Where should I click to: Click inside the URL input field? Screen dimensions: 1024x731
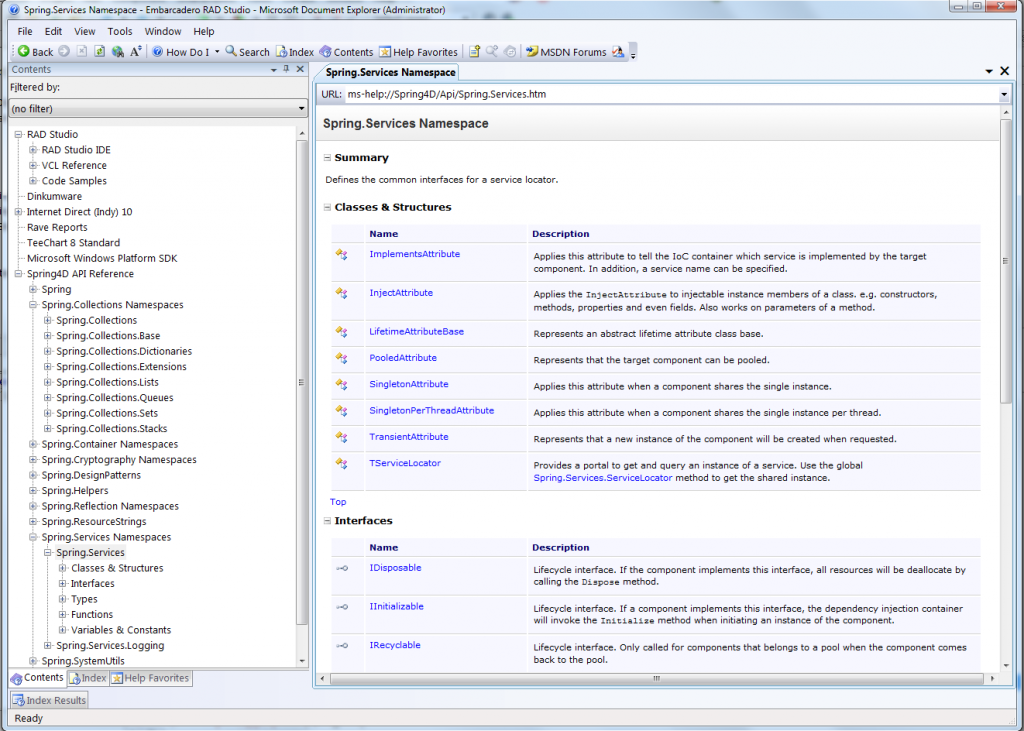click(x=600, y=96)
